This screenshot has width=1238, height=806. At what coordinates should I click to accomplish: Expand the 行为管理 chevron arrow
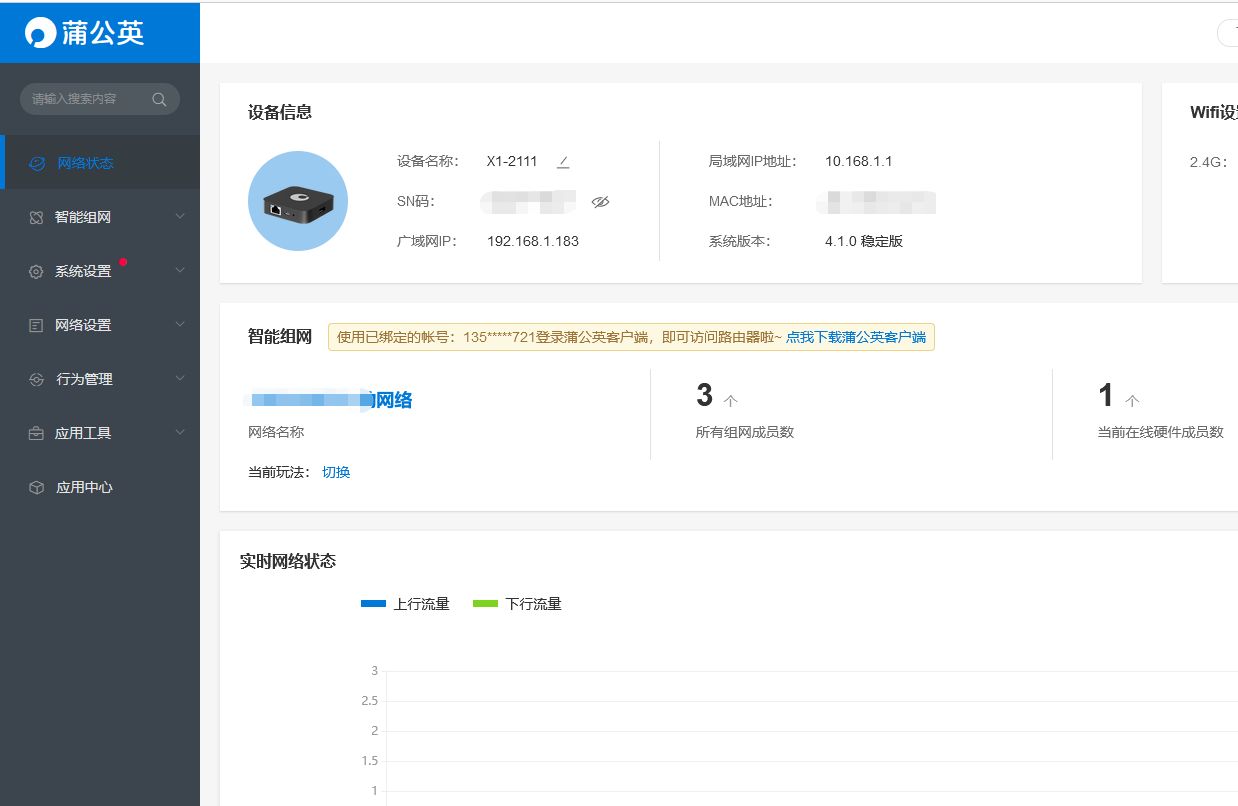[180, 378]
